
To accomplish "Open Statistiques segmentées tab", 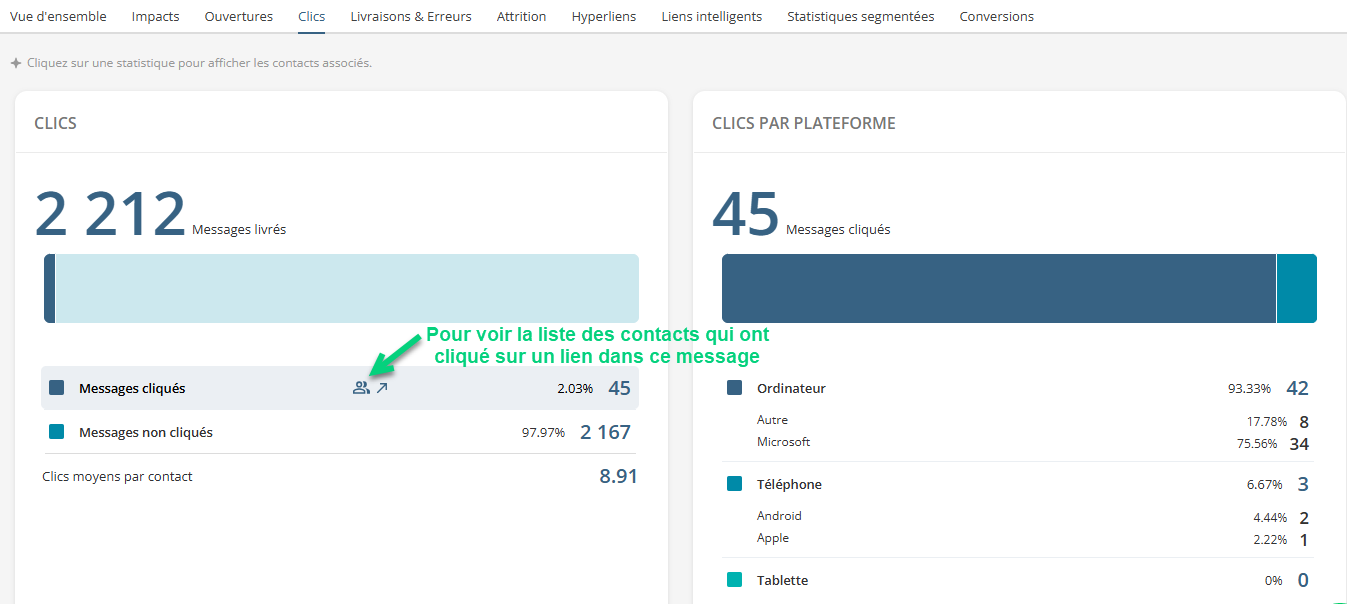I will coord(861,16).
